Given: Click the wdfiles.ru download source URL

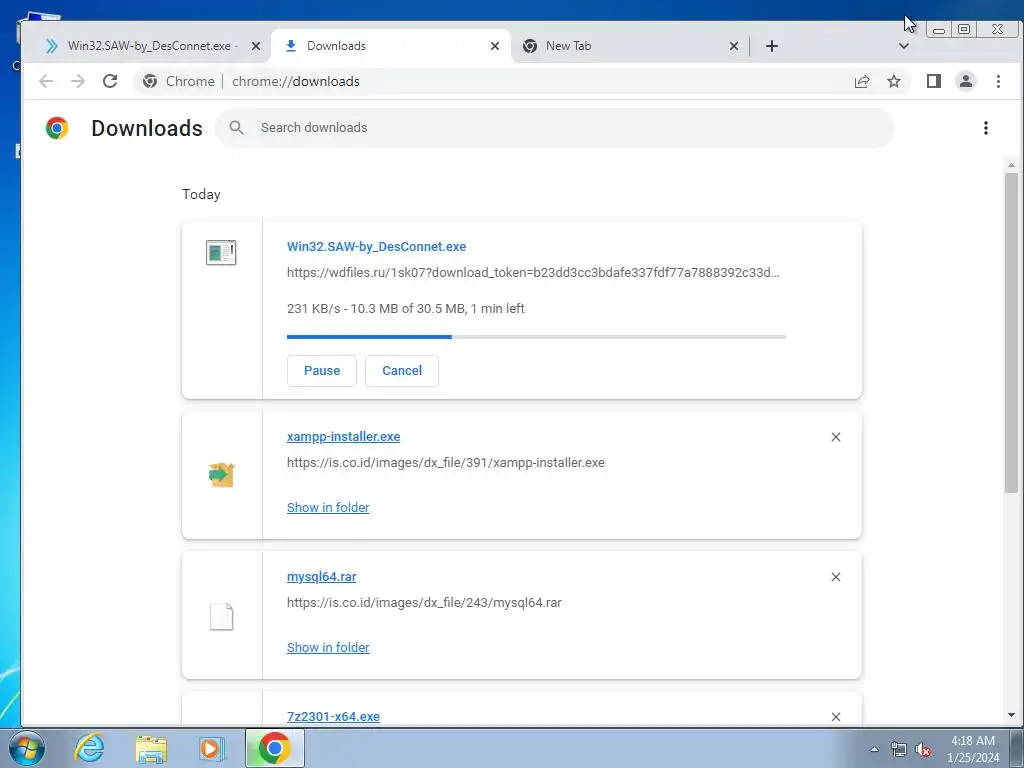Looking at the screenshot, I should tap(533, 272).
